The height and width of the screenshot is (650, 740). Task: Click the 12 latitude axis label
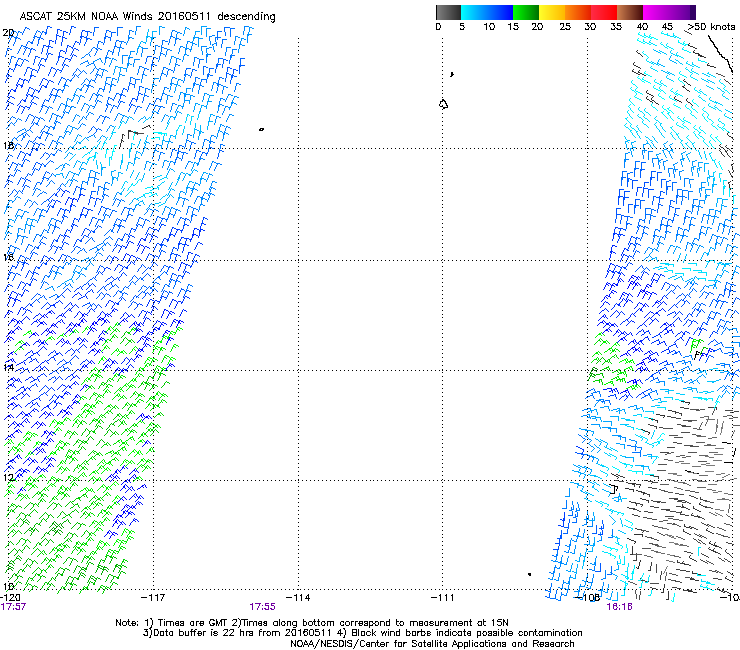click(8, 478)
